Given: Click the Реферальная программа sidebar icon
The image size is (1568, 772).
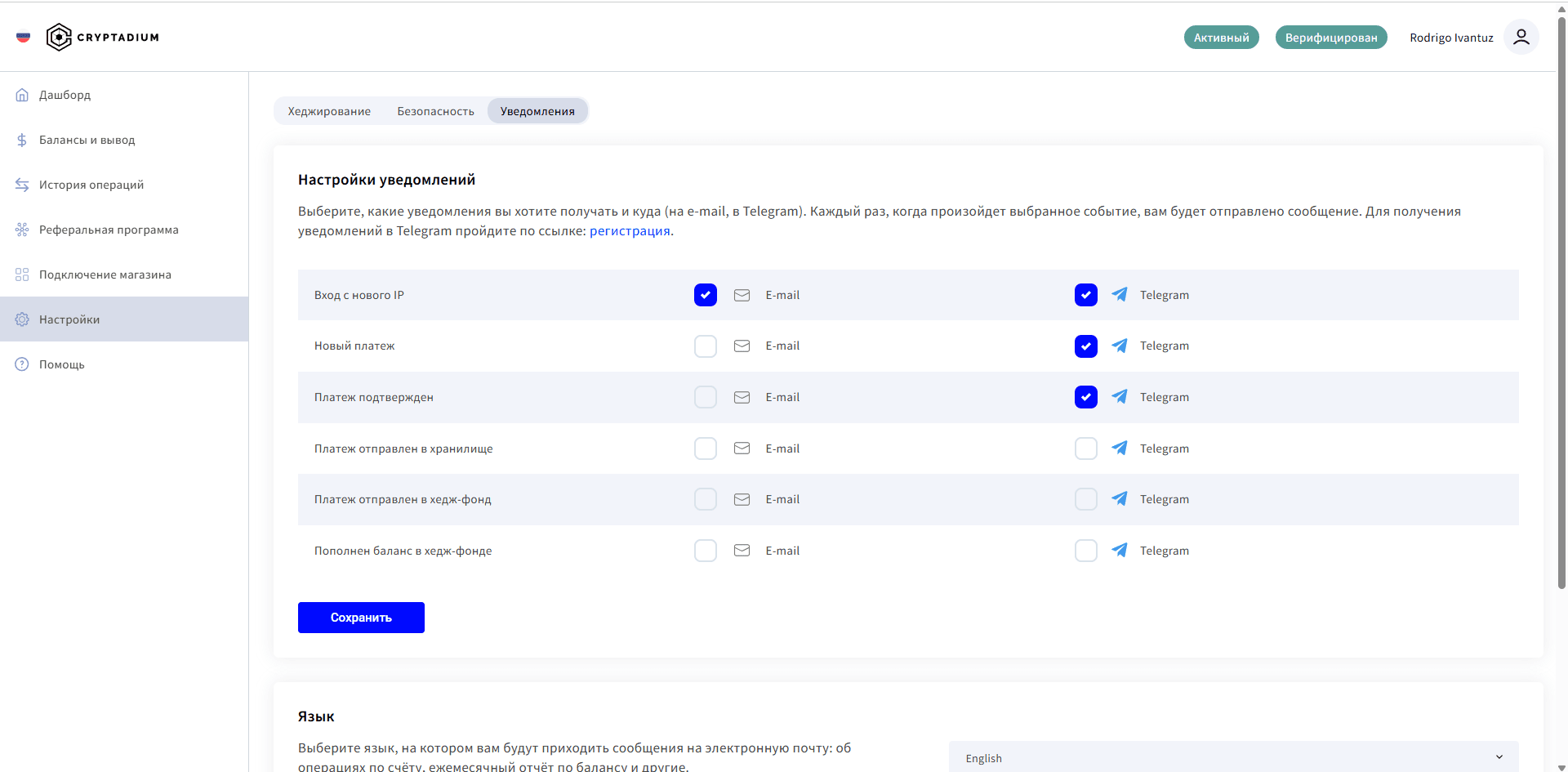Looking at the screenshot, I should pos(22,230).
